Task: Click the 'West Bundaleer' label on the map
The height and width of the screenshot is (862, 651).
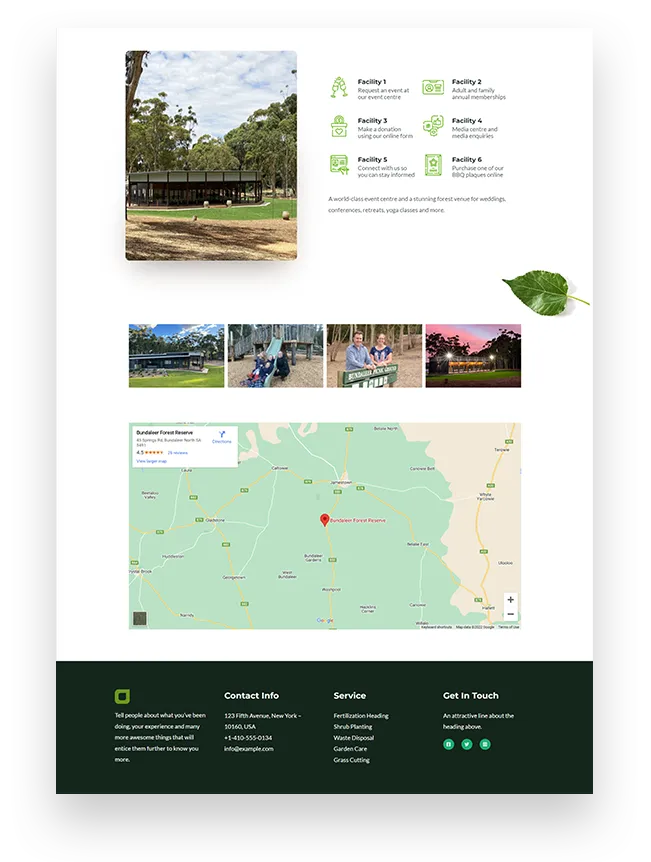Action: click(x=288, y=575)
